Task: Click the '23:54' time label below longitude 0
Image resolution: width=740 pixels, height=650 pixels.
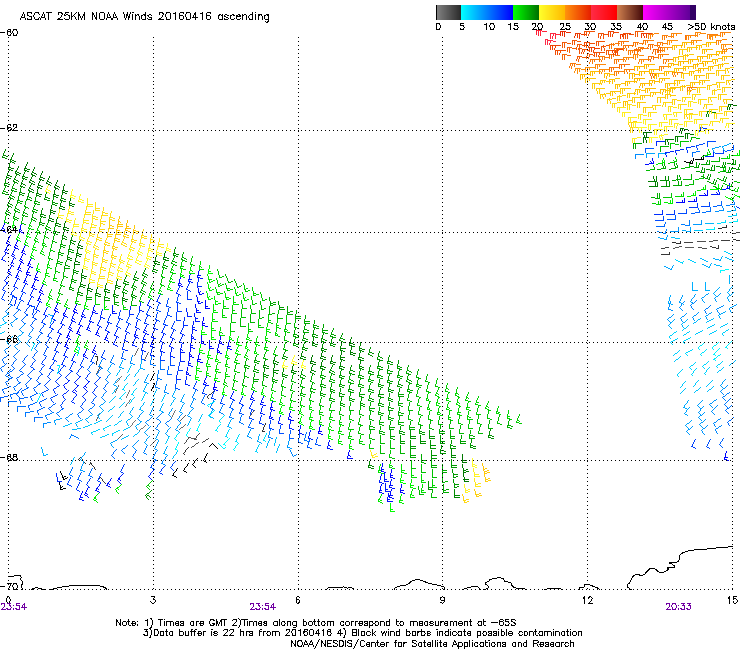Action: pos(13,607)
